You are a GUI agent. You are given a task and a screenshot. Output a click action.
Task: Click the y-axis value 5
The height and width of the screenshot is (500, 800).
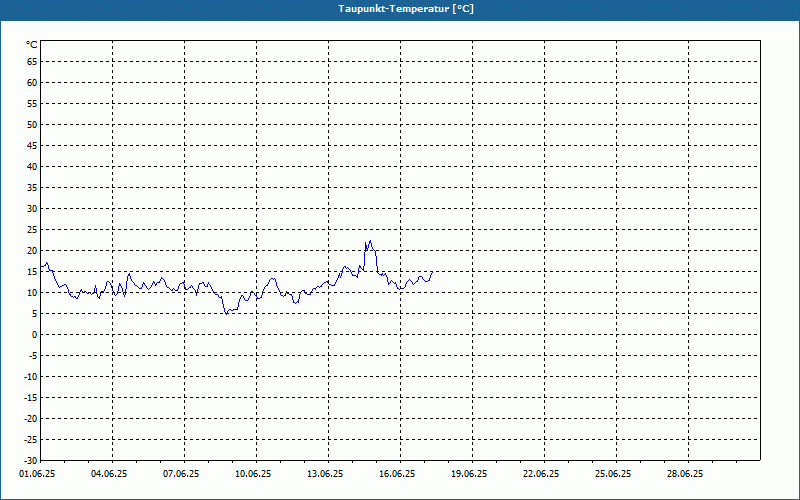point(35,314)
